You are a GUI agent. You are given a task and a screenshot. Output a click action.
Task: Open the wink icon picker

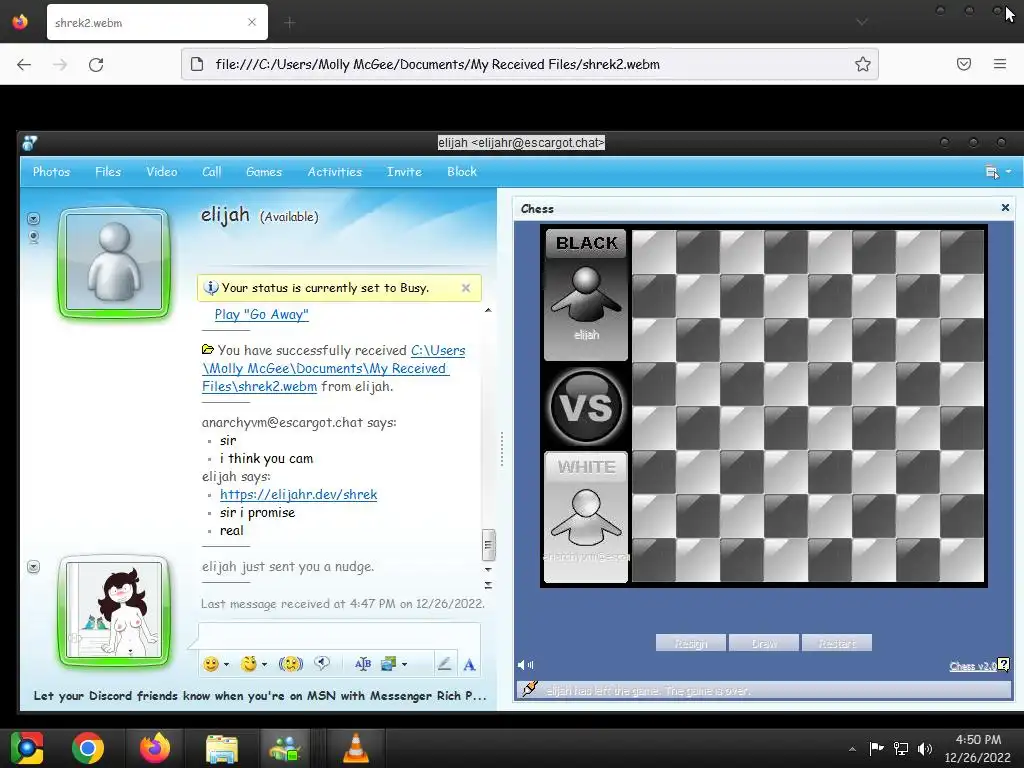248,664
